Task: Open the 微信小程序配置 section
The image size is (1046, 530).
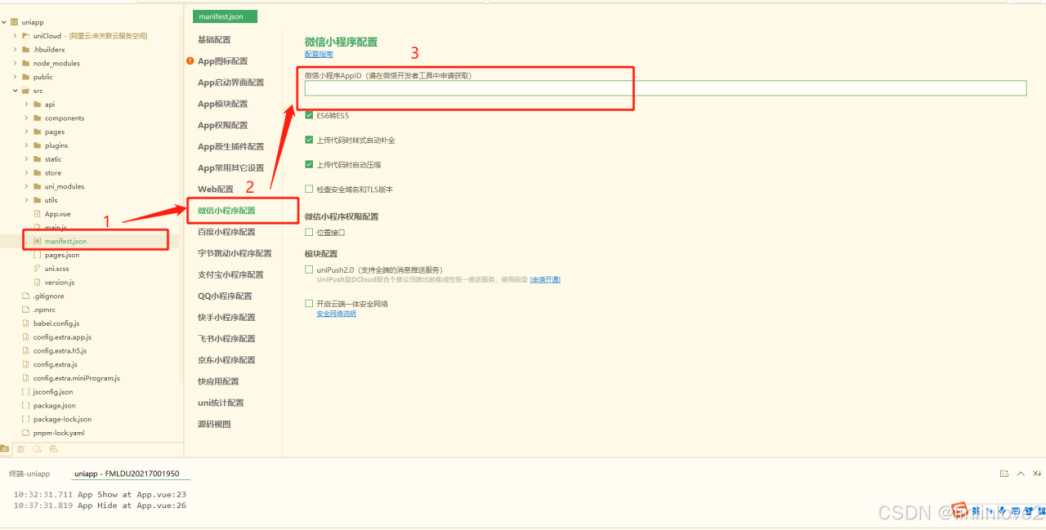Action: (227, 210)
